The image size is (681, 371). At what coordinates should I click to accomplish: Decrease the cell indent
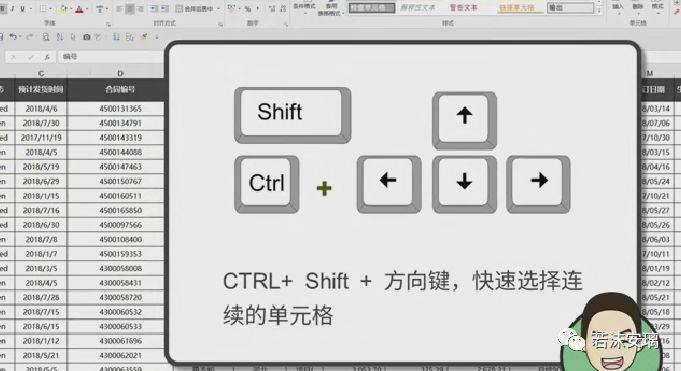point(154,9)
